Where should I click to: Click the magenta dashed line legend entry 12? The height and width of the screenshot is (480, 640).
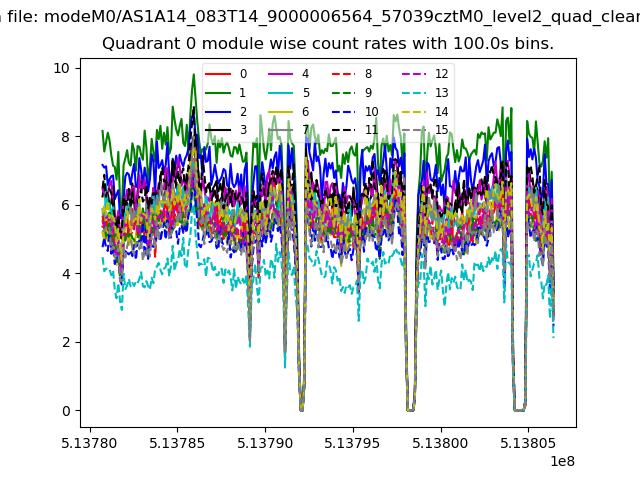[411, 74]
